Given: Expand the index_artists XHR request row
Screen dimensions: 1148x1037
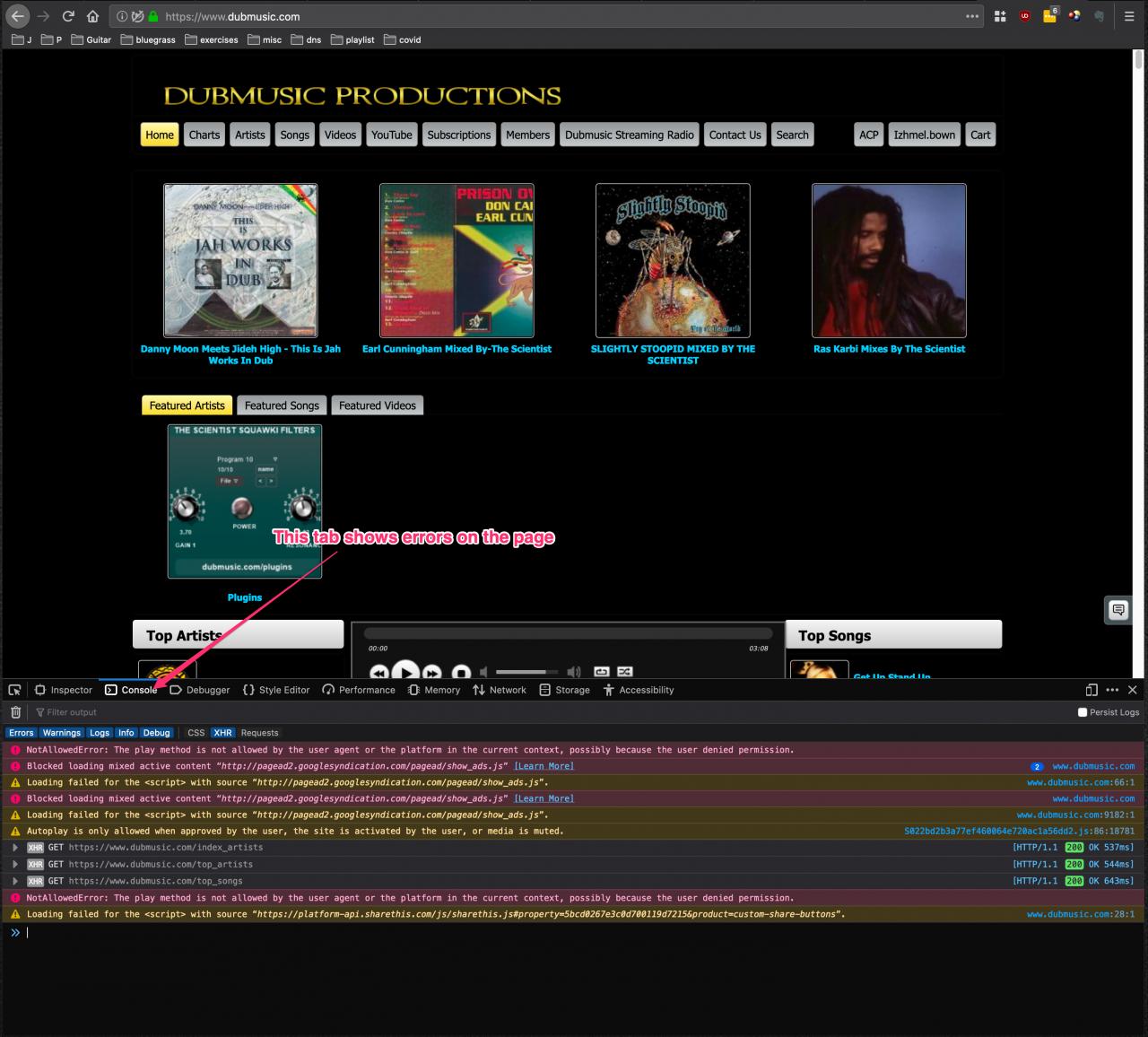Looking at the screenshot, I should pos(15,848).
